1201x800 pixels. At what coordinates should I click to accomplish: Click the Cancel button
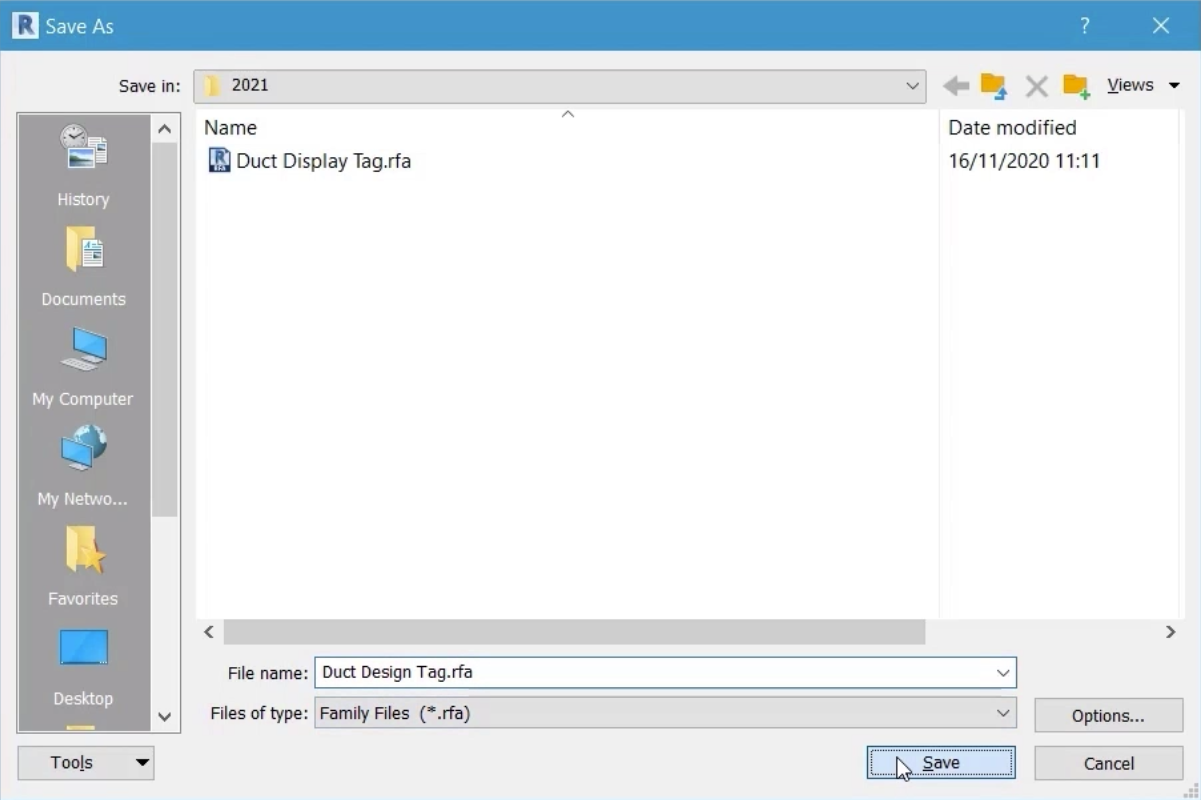1109,763
